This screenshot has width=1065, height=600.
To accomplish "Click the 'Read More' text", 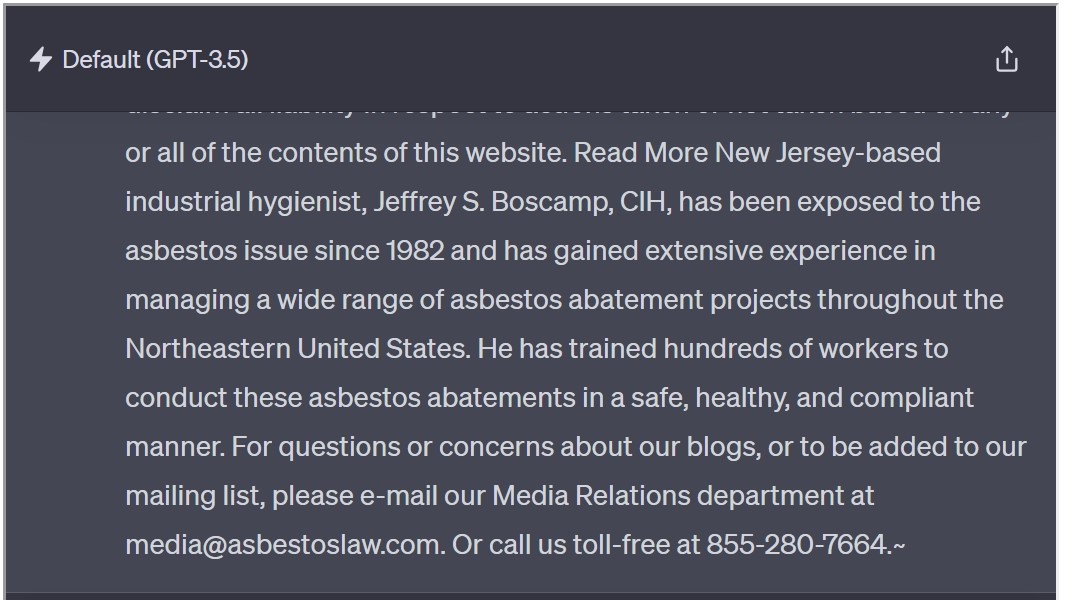I will pyautogui.click(x=641, y=153).
